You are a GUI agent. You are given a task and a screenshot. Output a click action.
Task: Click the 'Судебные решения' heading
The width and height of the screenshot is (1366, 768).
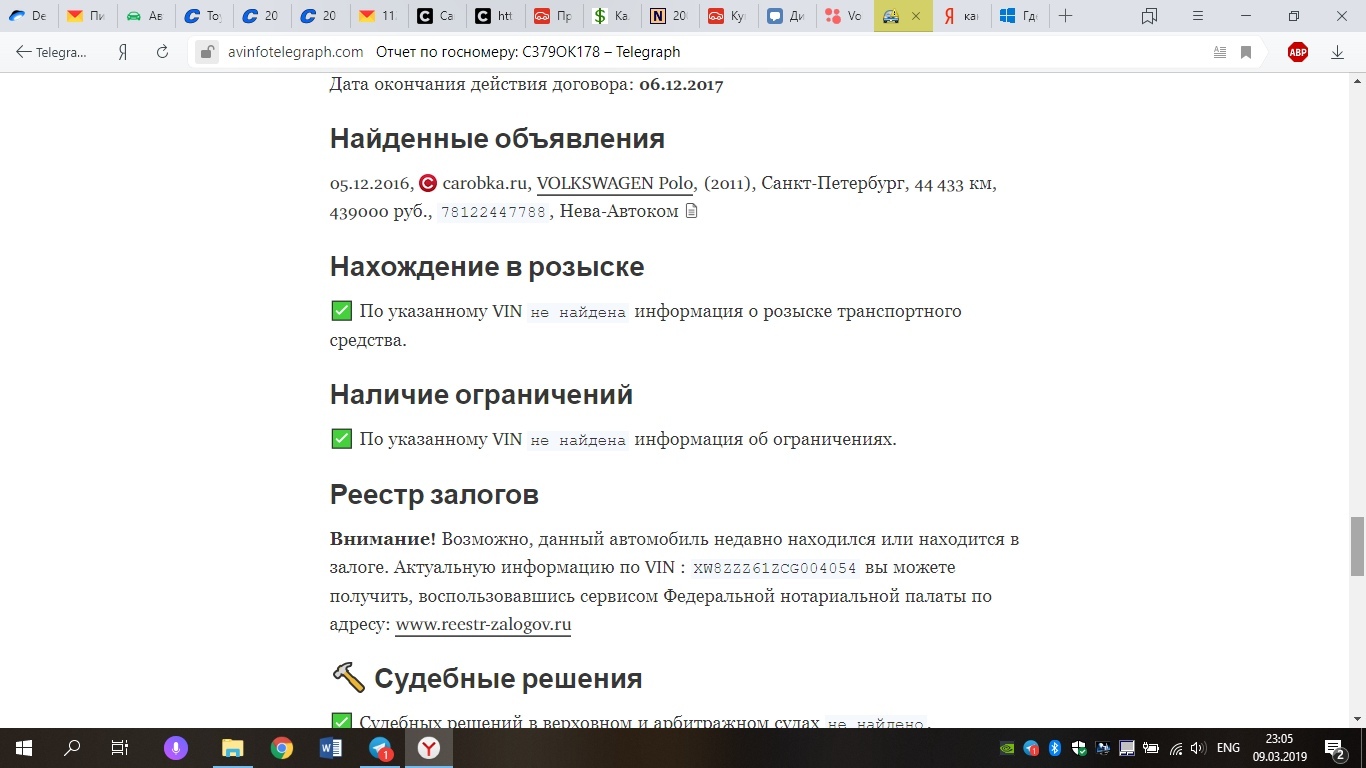[508, 679]
